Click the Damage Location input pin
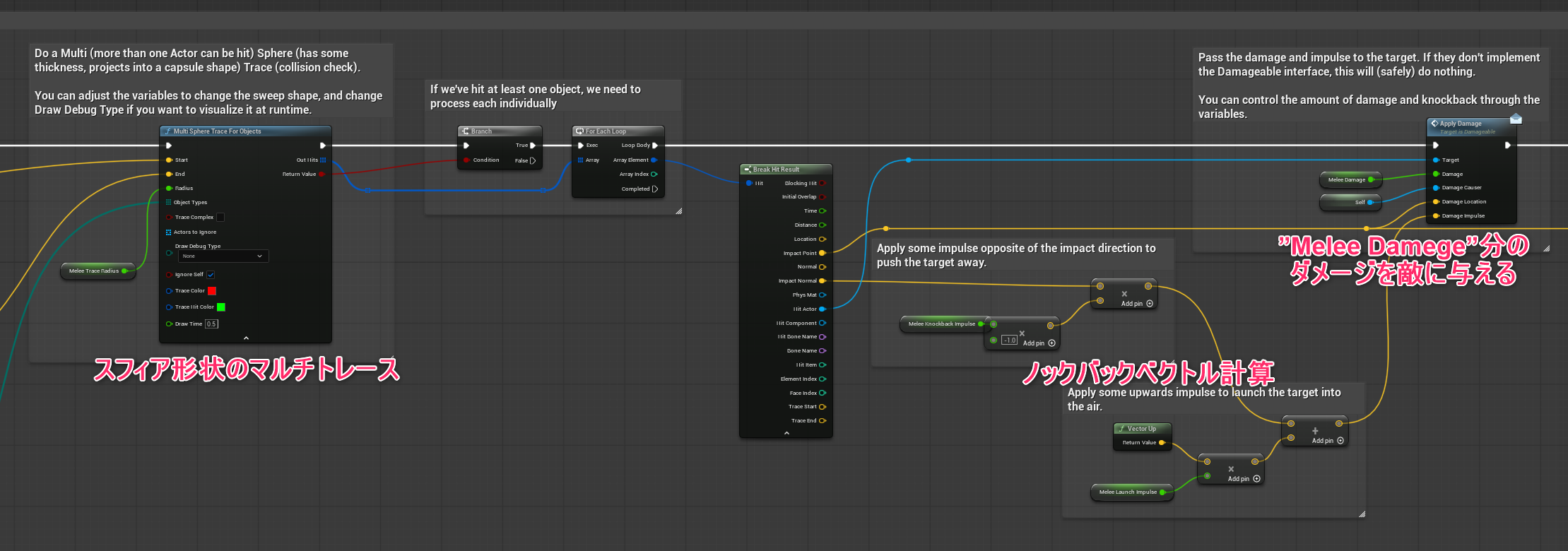Screen dimensions: 1568x551 pyautogui.click(x=1436, y=202)
